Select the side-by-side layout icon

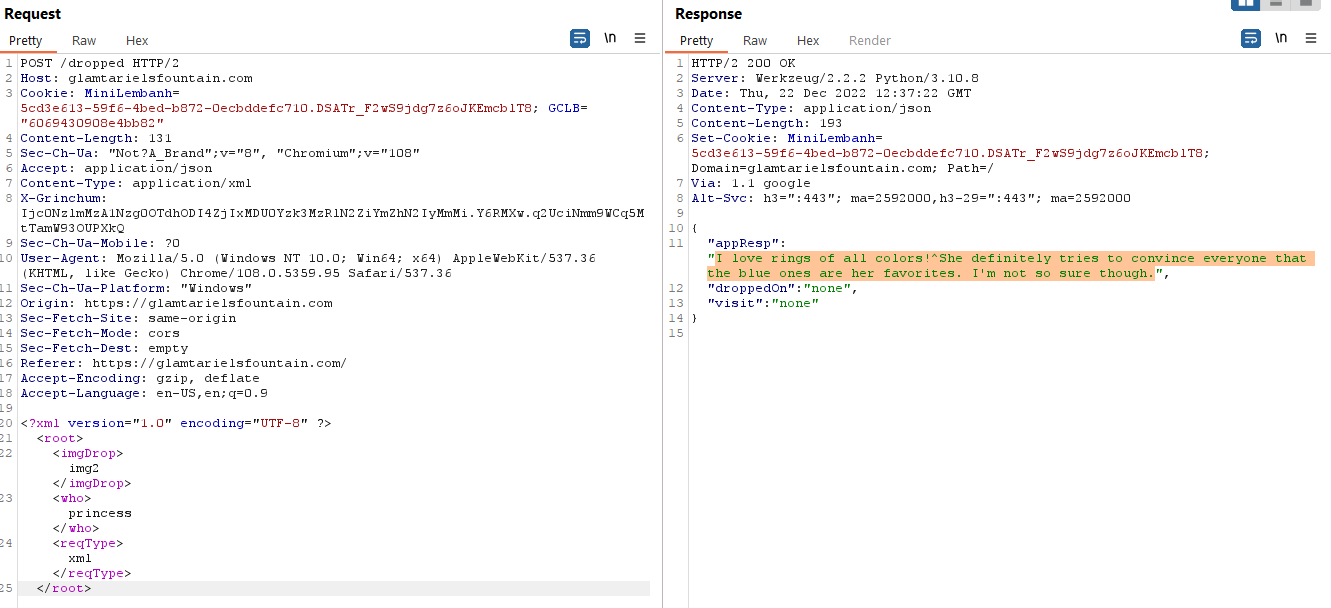(x=1245, y=3)
